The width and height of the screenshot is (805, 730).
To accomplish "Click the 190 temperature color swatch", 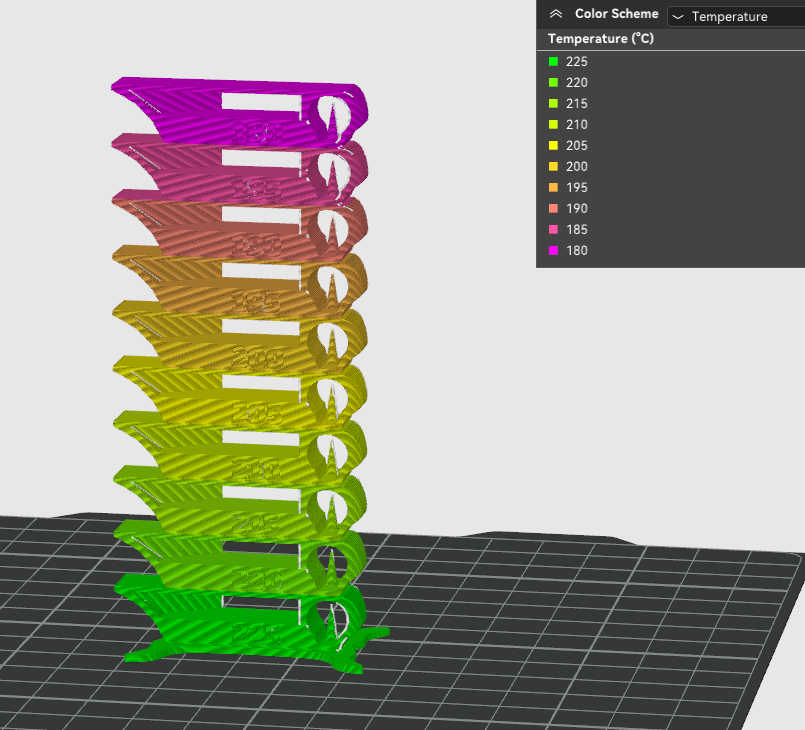I will pyautogui.click(x=553, y=209).
